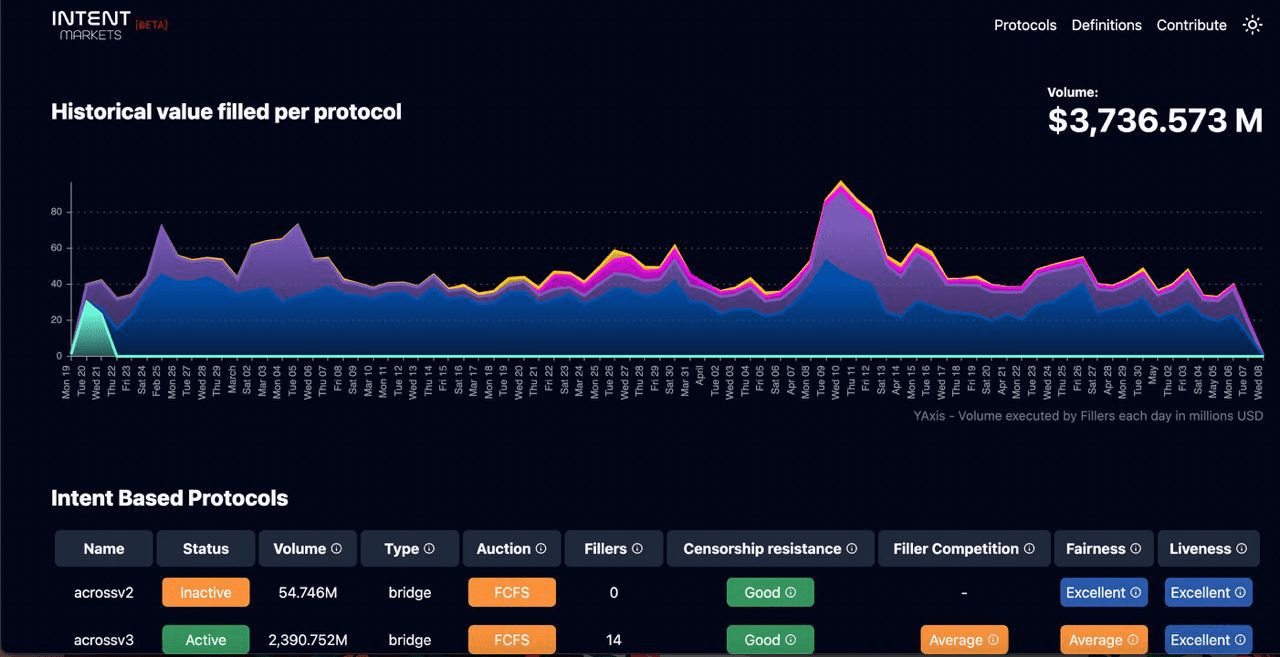Click the Average Filler Competition badge
The height and width of the screenshot is (657, 1280).
pyautogui.click(x=963, y=640)
